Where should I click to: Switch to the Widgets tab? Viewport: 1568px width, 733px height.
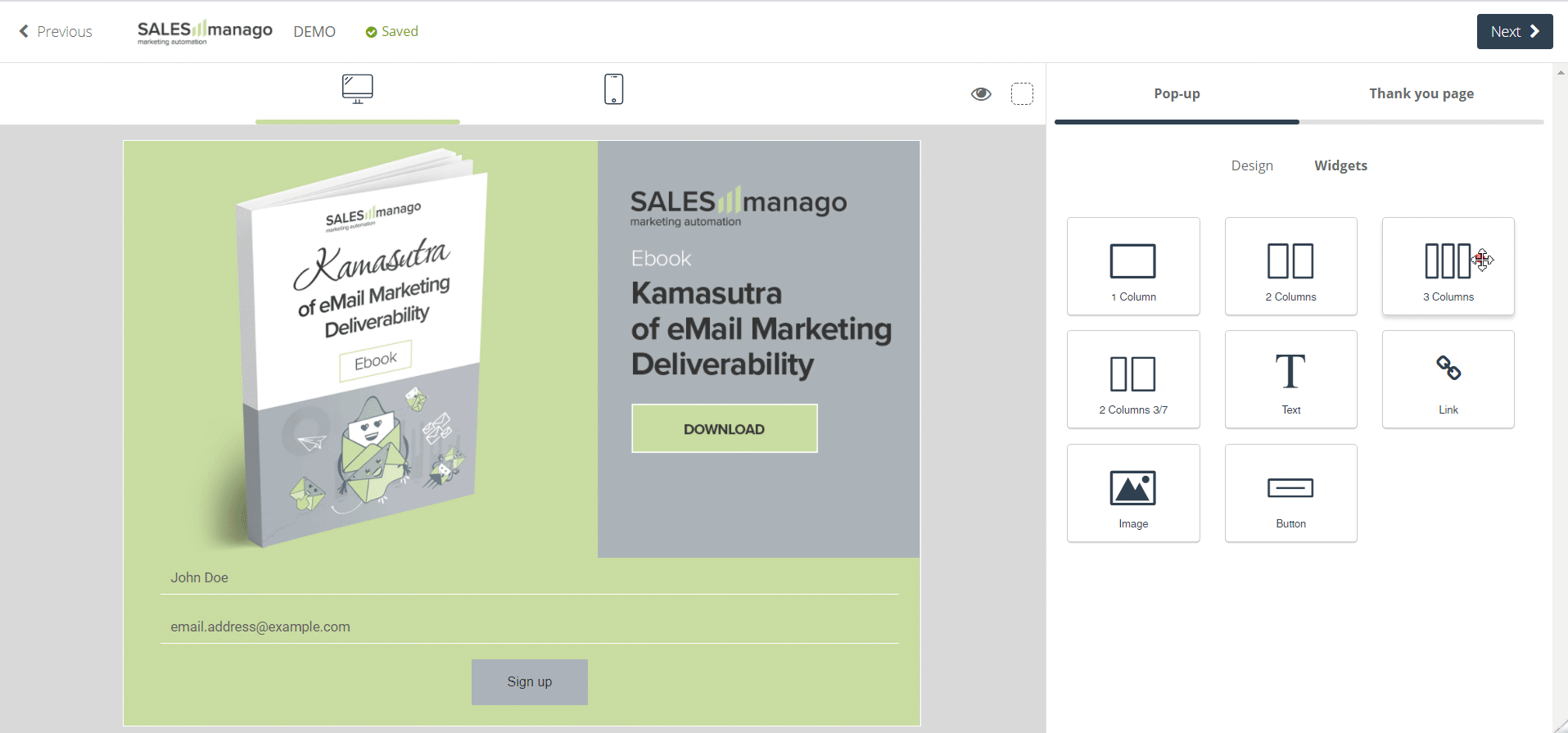tap(1340, 165)
